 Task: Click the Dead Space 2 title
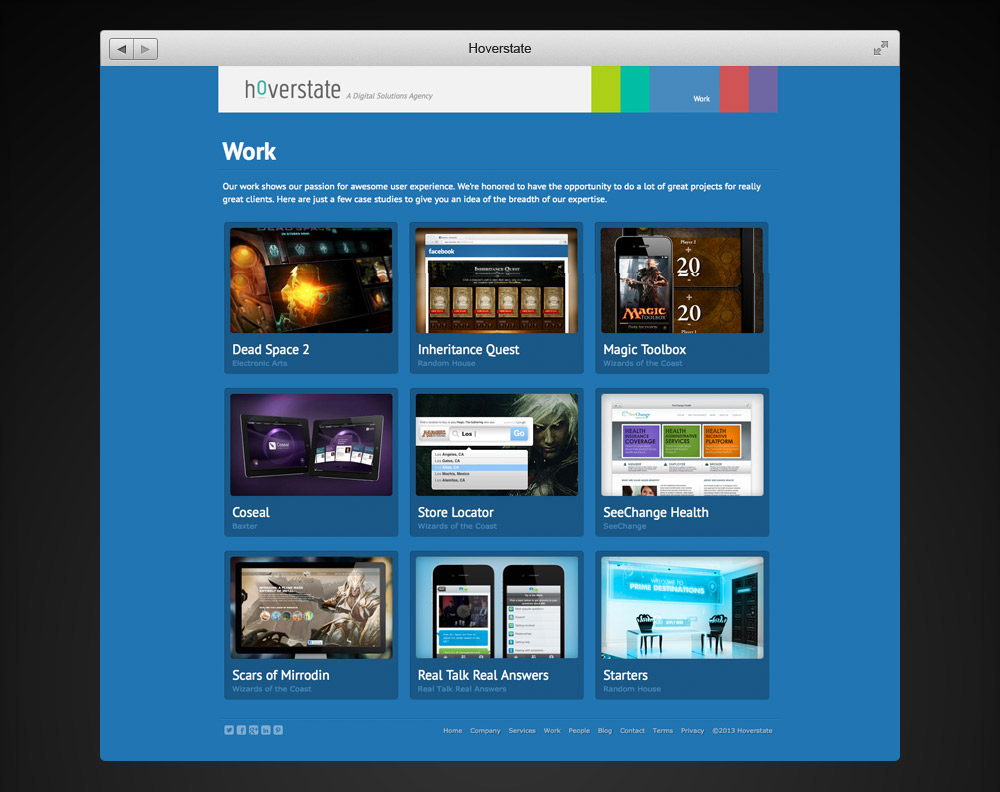click(x=270, y=349)
